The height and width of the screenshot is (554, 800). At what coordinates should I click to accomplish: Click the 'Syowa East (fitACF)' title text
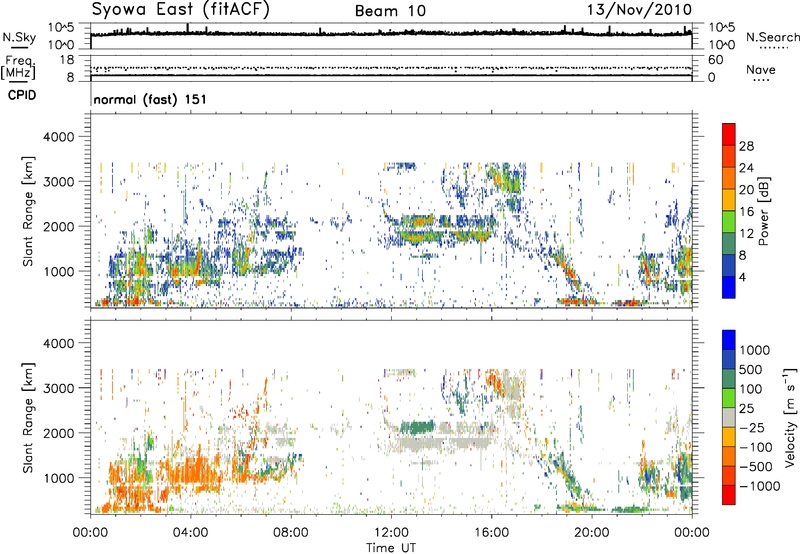[180, 10]
